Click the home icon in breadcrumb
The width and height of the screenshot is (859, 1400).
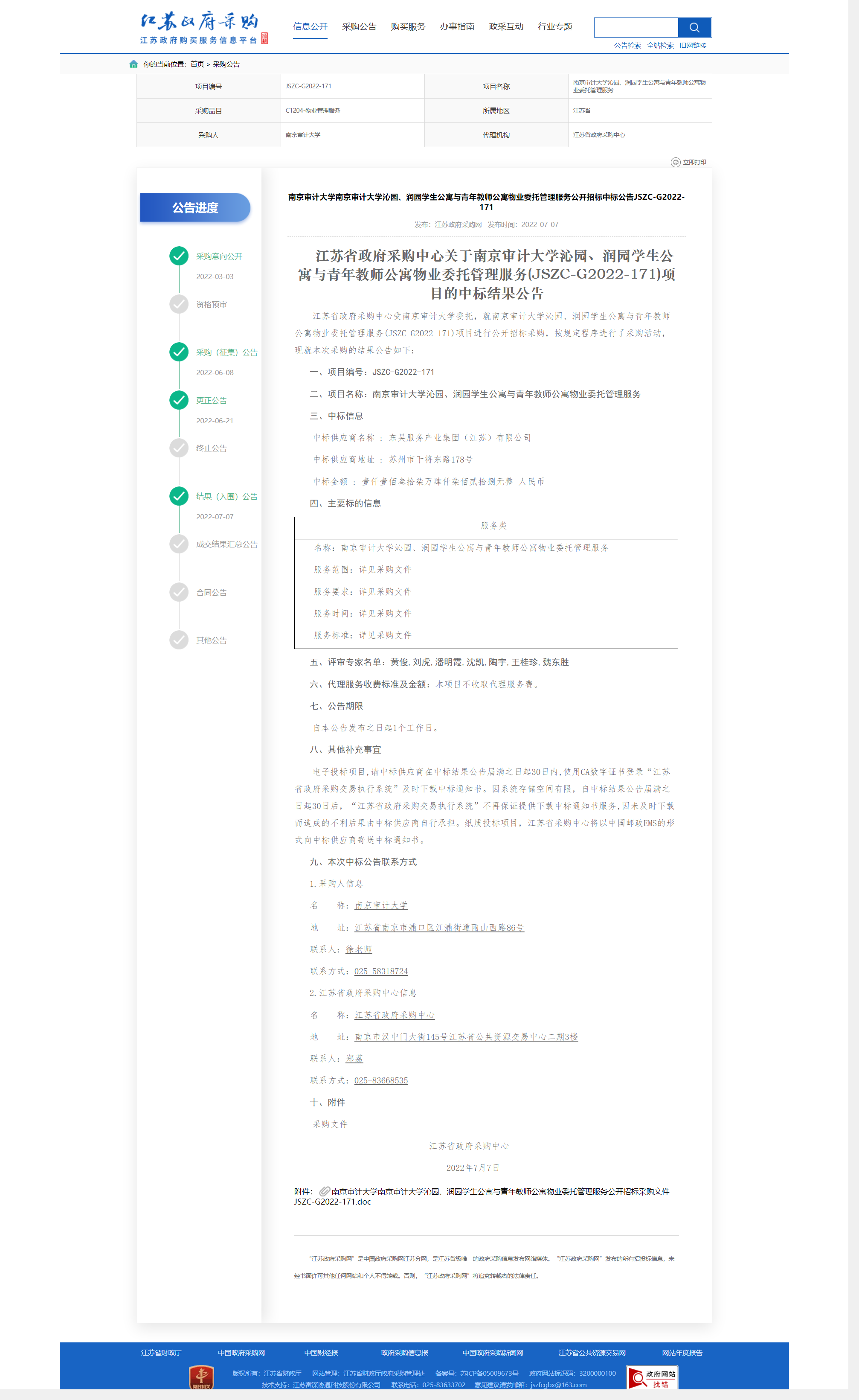tap(133, 64)
